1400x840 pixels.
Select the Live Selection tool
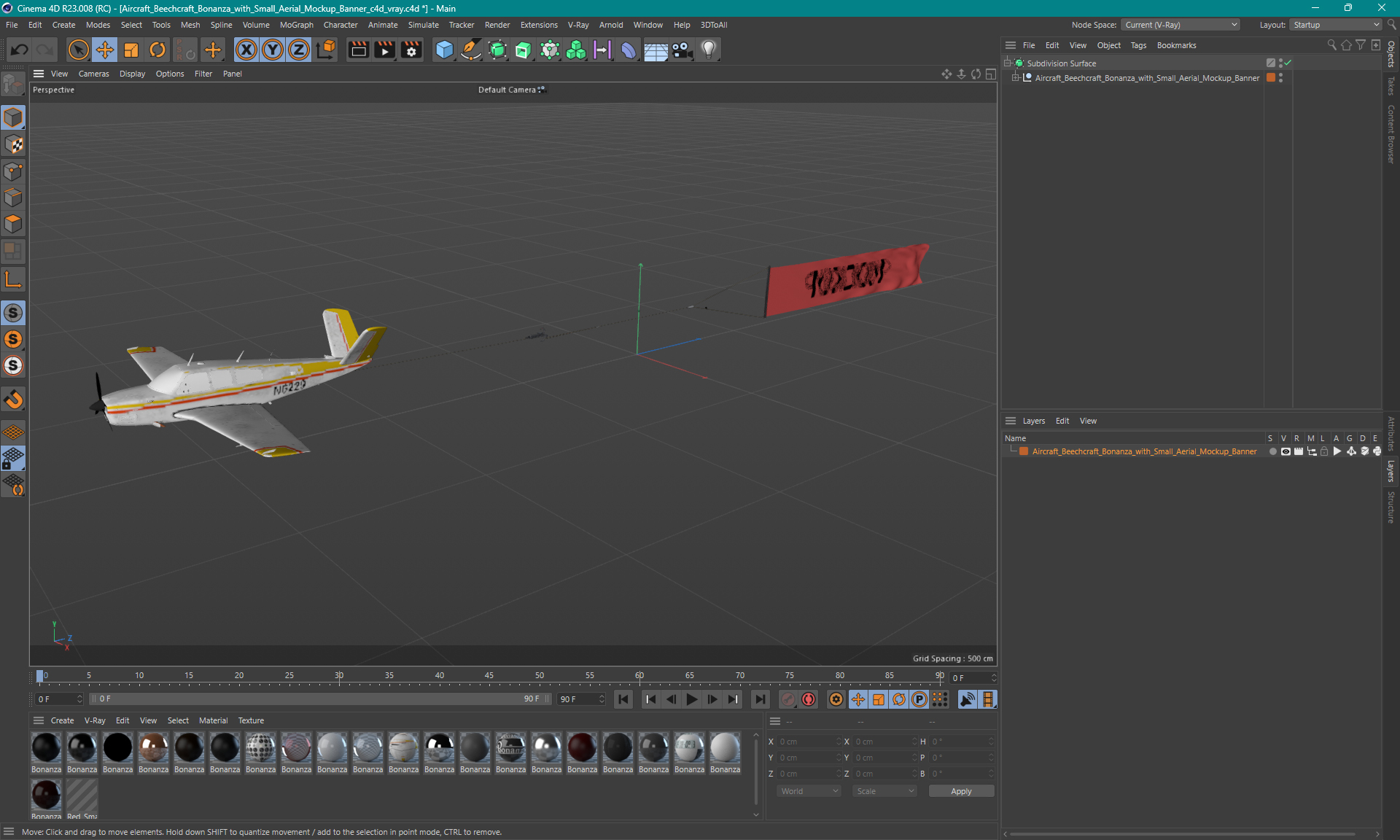pos(78,50)
